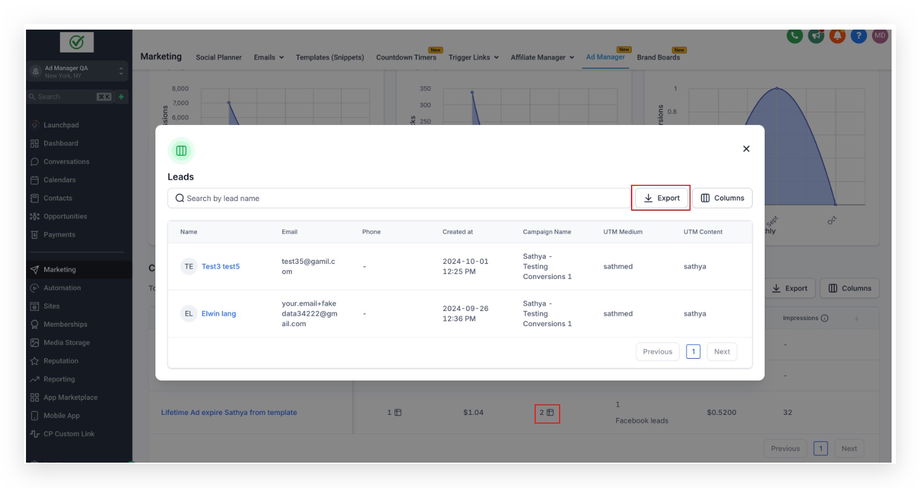Focus the Search by lead name field

[x=398, y=198]
